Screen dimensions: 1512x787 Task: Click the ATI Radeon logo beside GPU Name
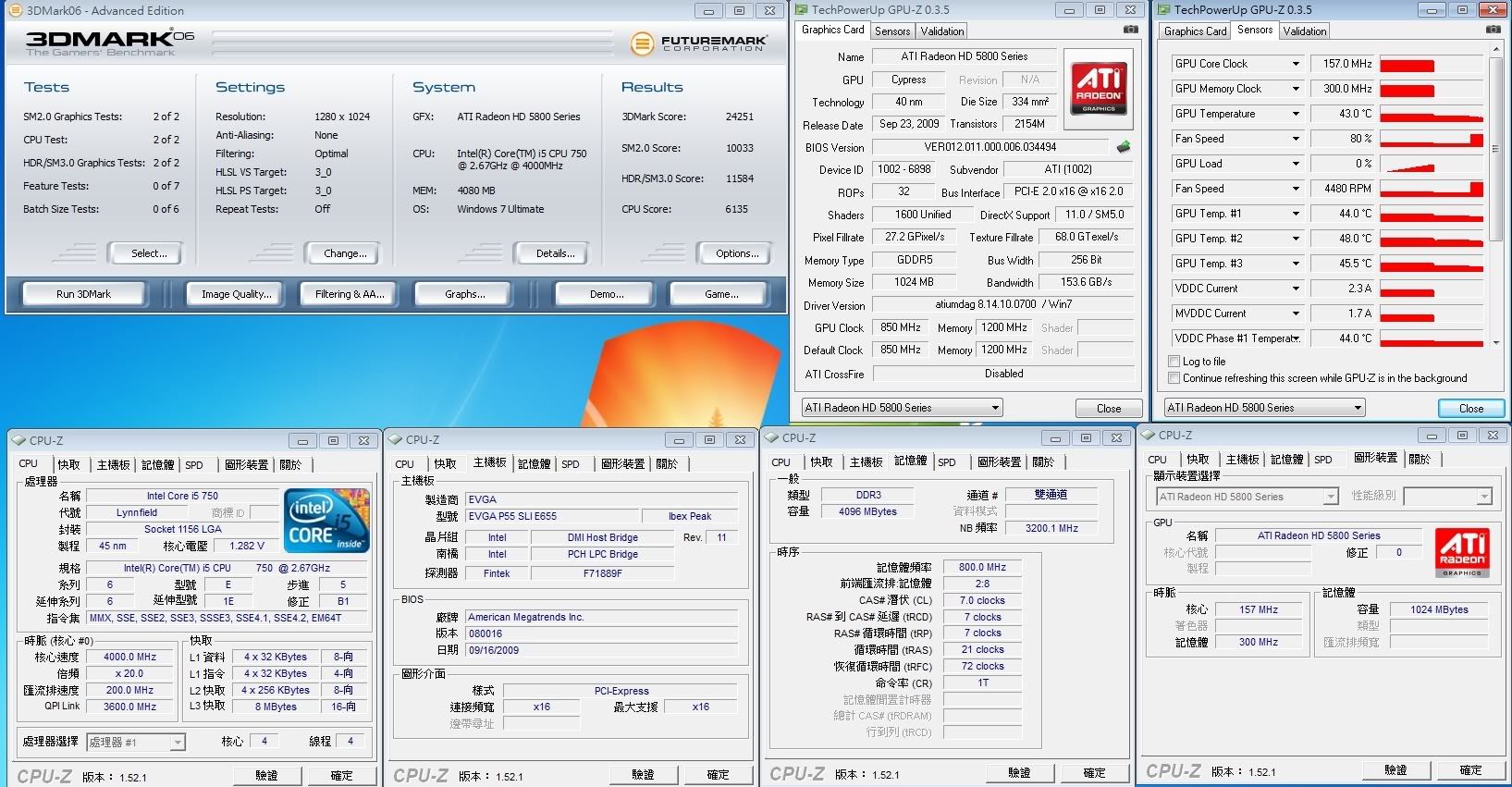coord(1099,87)
